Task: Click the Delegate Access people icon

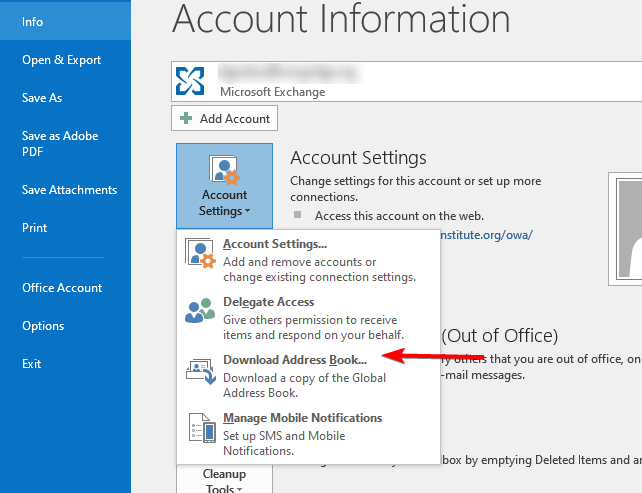Action: 200,311
